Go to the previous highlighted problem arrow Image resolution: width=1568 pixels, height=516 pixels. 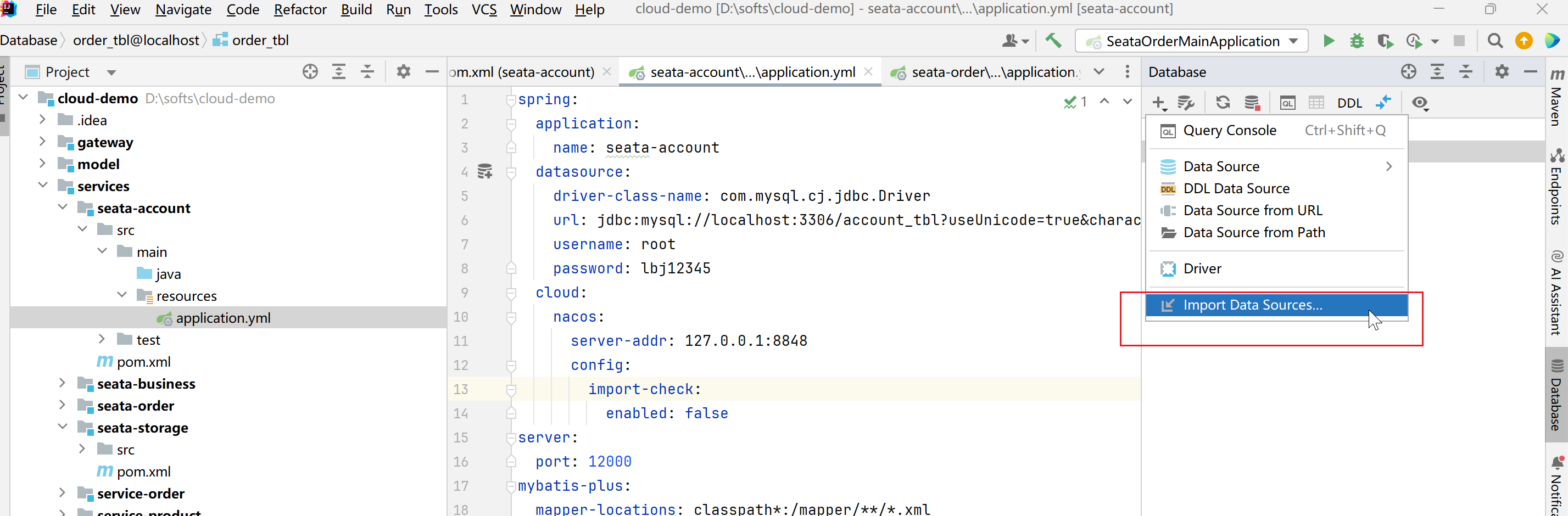click(x=1104, y=102)
